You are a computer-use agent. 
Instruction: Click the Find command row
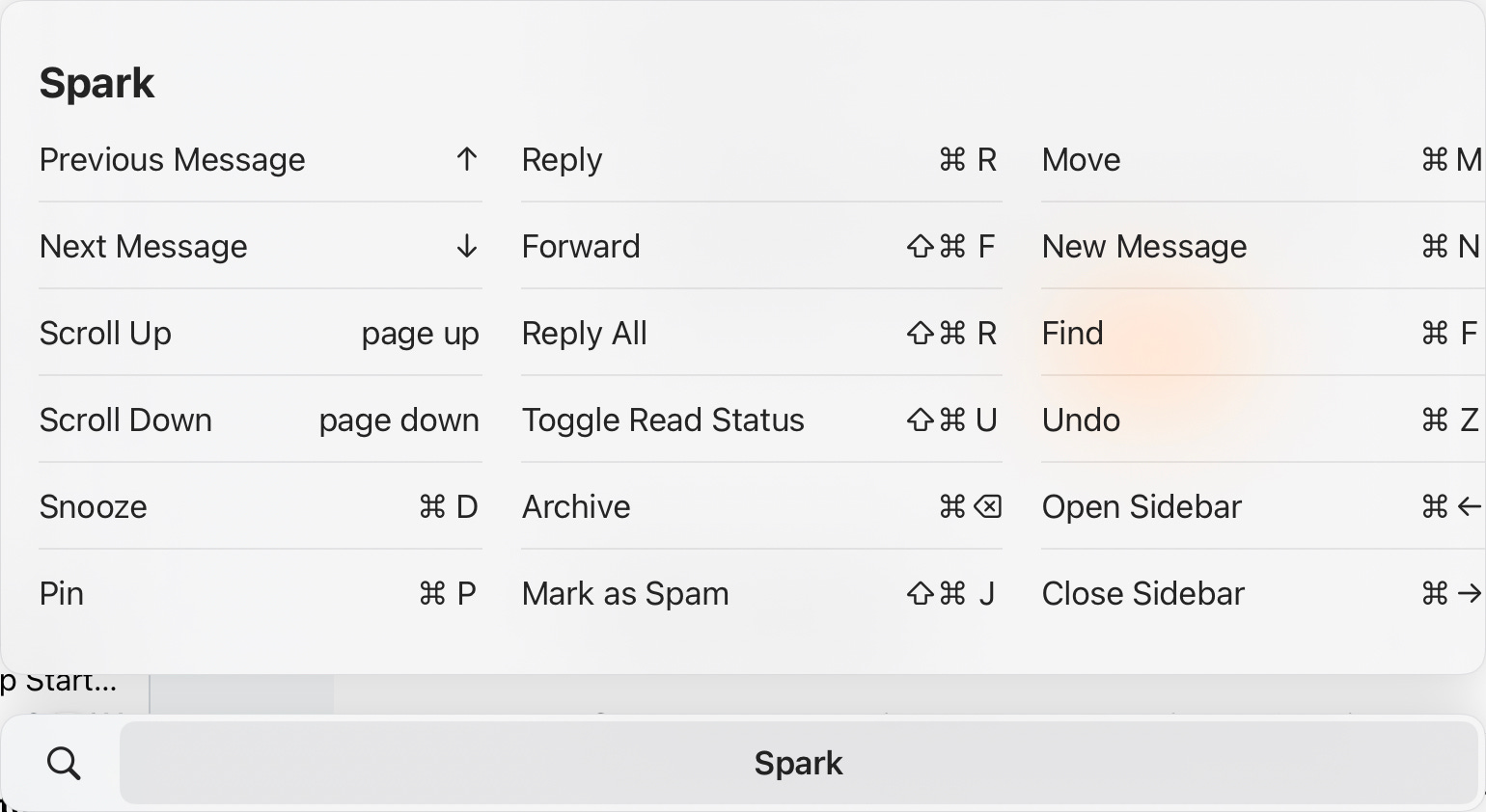(x=1263, y=333)
